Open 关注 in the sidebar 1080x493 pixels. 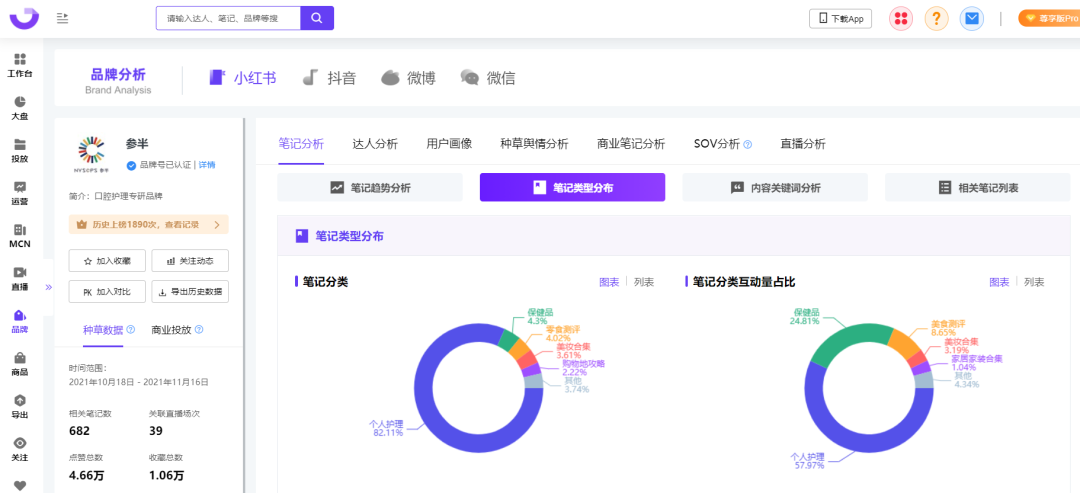coord(20,450)
